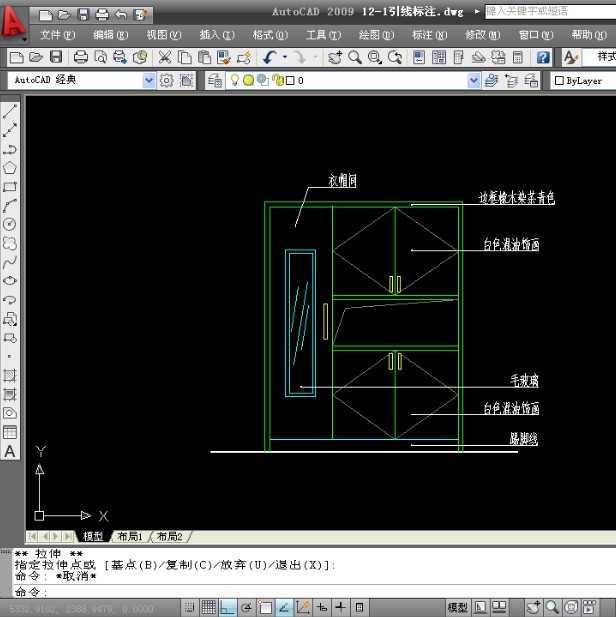Toggle Ortho Mode in status bar
Image resolution: width=616 pixels, height=617 pixels.
click(228, 607)
